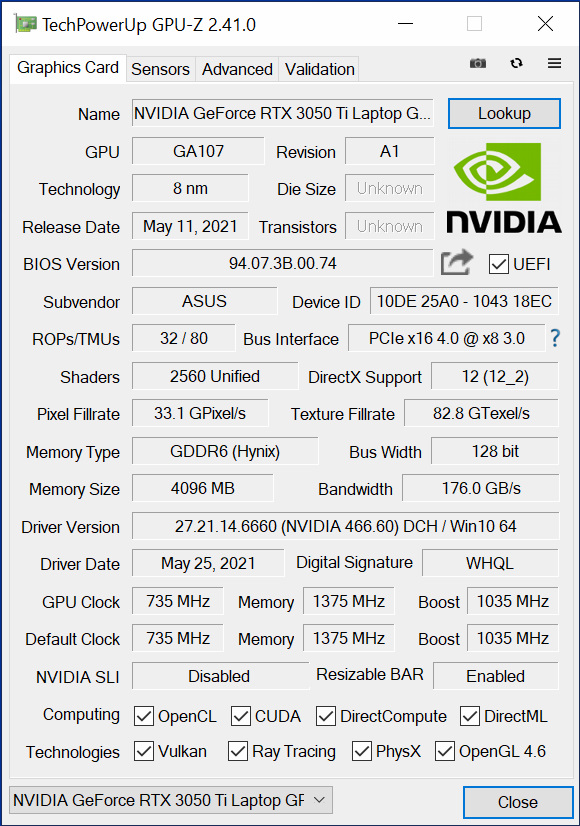Viewport: 580px width, 826px height.
Task: Click the Lookup button
Action: click(504, 113)
